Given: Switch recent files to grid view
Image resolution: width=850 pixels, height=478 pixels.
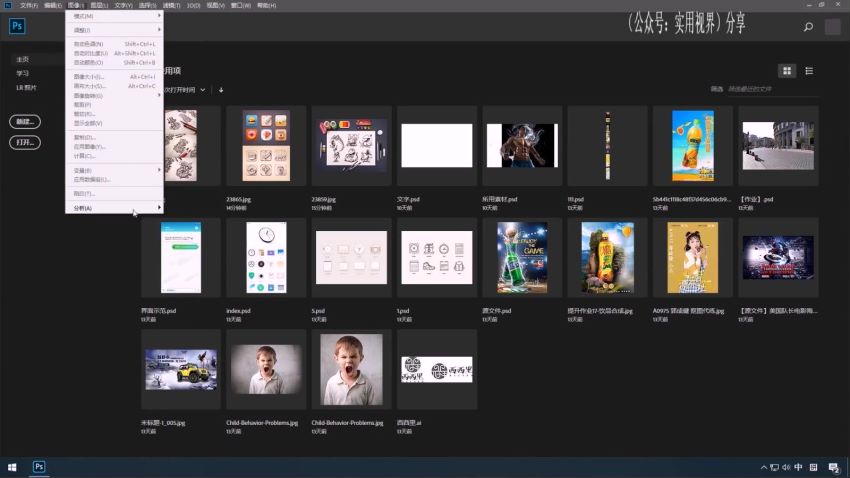Looking at the screenshot, I should coord(787,70).
